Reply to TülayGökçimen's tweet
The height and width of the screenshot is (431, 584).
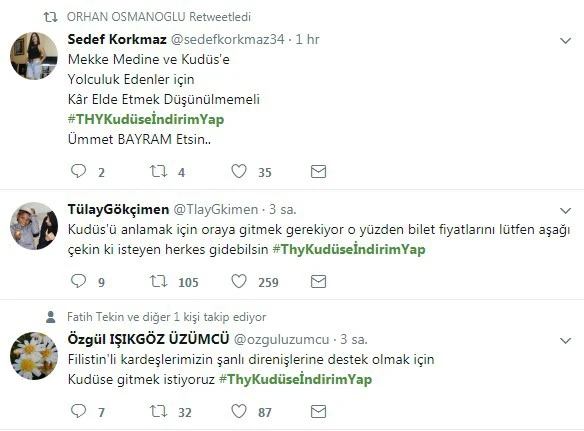pyautogui.click(x=79, y=281)
